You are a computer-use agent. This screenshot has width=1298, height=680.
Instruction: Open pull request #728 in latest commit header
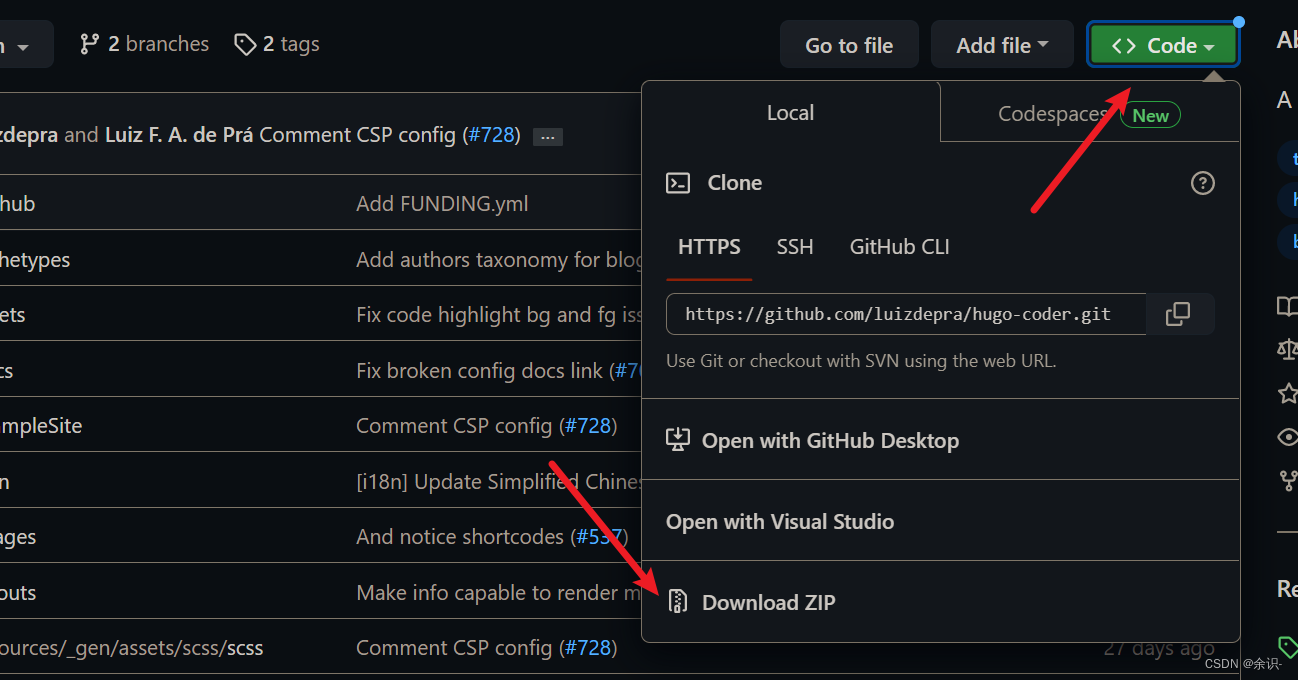(491, 135)
